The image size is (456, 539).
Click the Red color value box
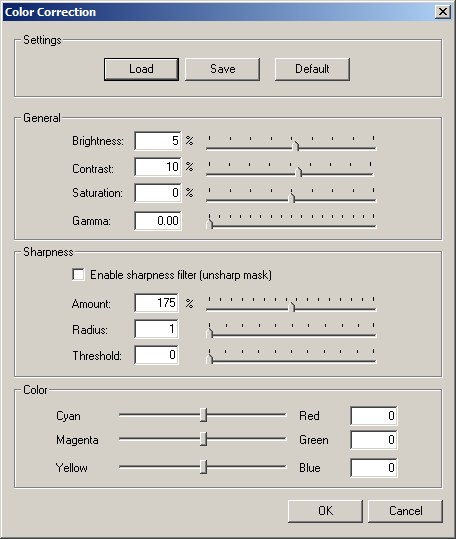[374, 415]
